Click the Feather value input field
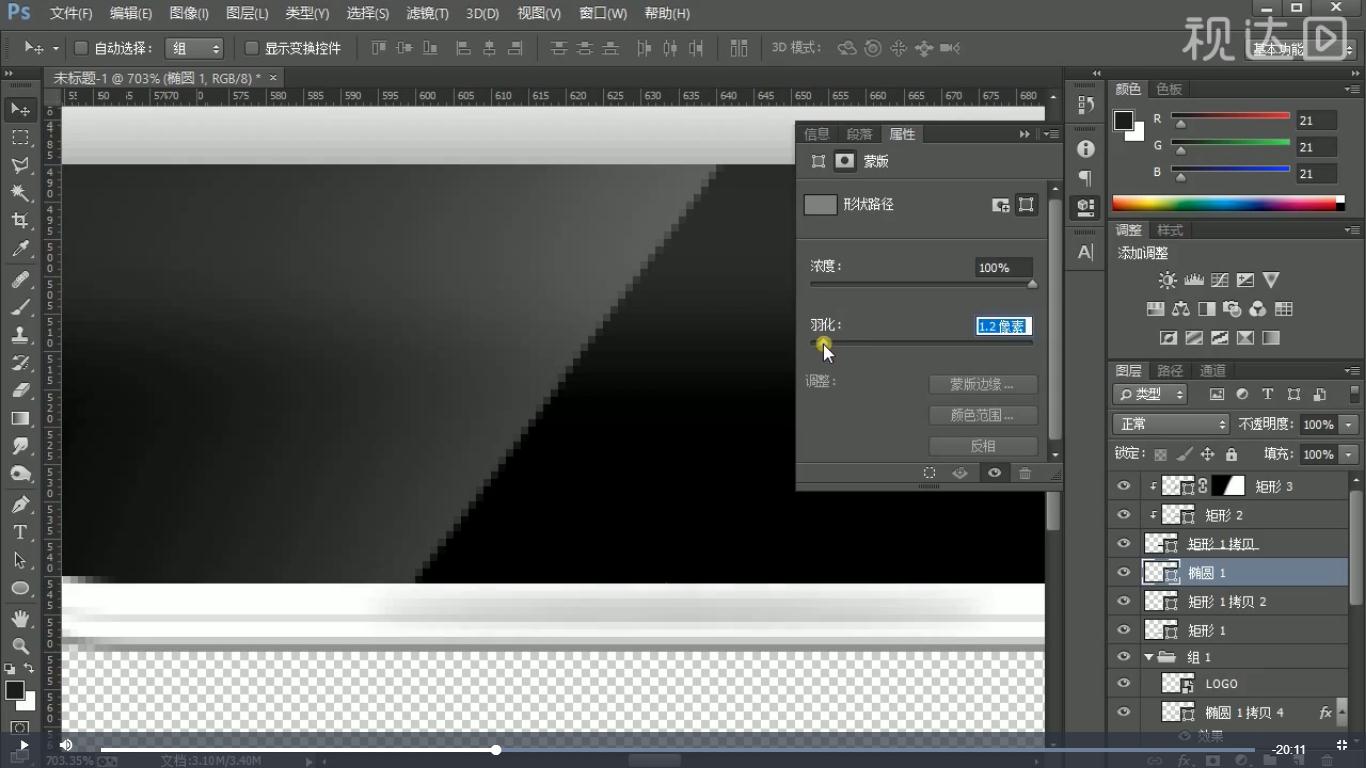The width and height of the screenshot is (1366, 768). 1003,326
